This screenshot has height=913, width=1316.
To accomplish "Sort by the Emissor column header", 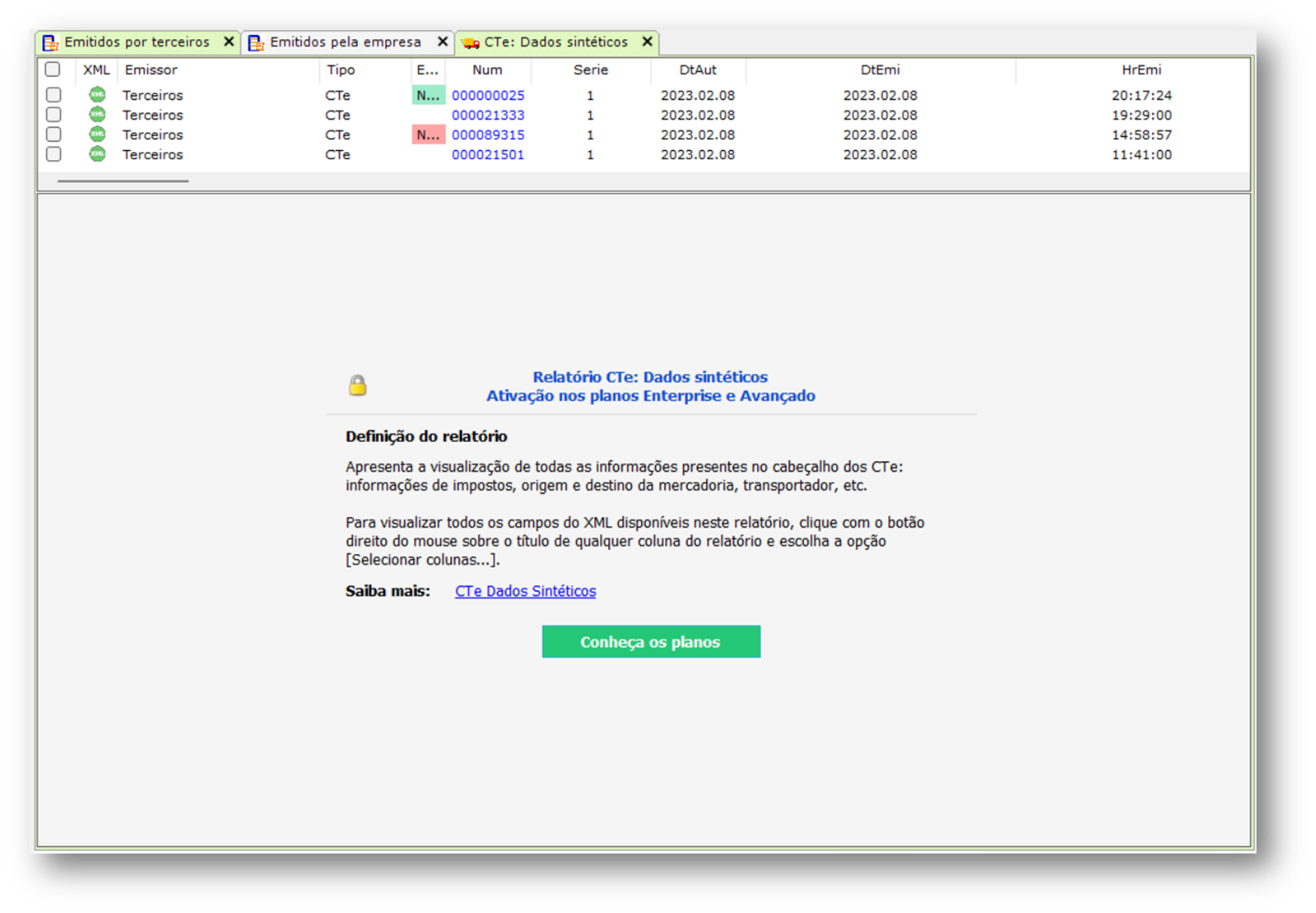I will click(x=151, y=70).
